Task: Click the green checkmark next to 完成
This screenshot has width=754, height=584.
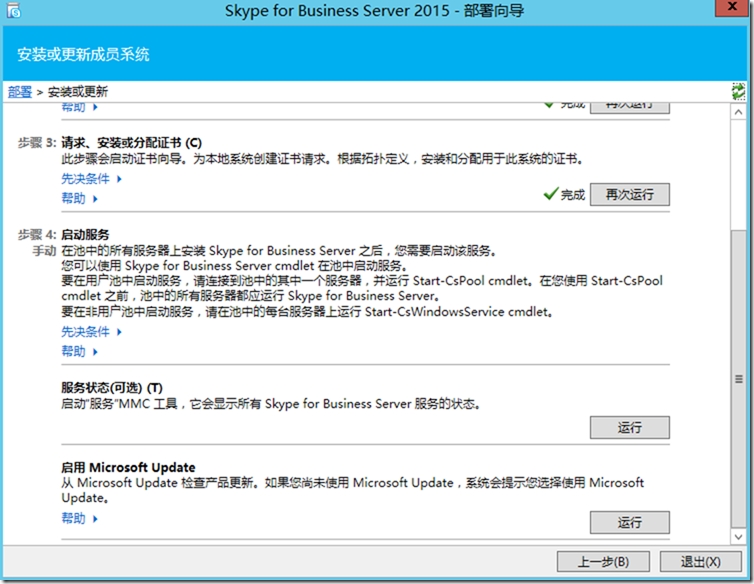Action: pos(550,194)
